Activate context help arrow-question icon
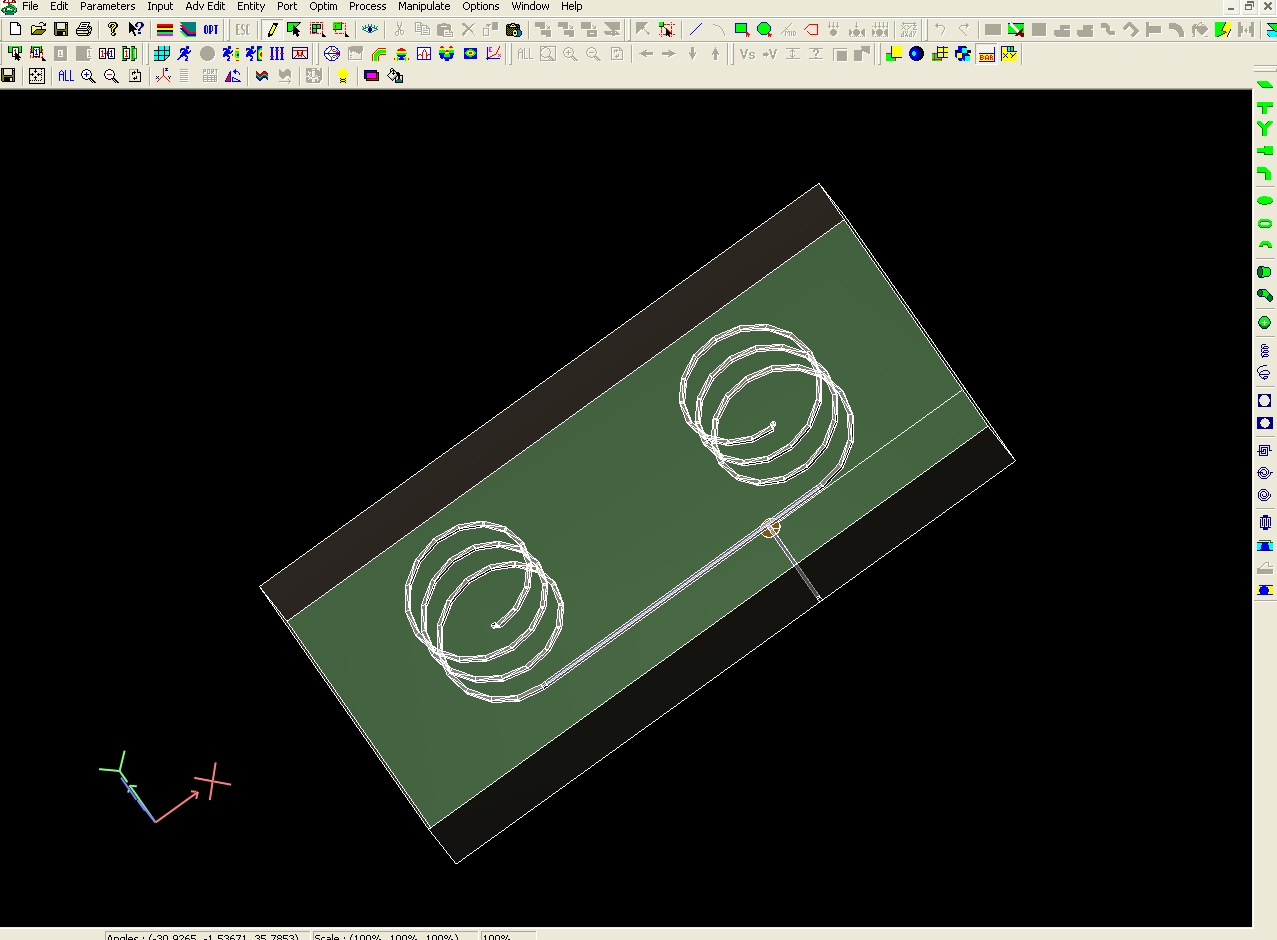This screenshot has width=1277, height=940. pos(136,30)
